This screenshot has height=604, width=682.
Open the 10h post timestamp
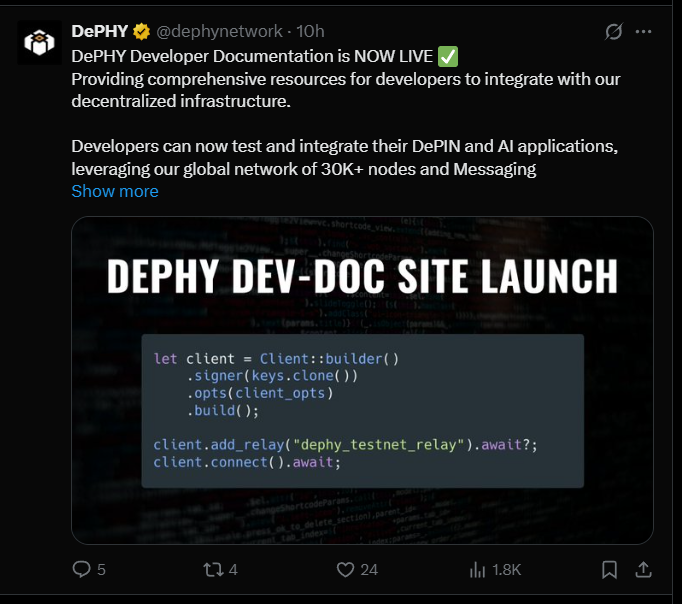click(x=310, y=31)
